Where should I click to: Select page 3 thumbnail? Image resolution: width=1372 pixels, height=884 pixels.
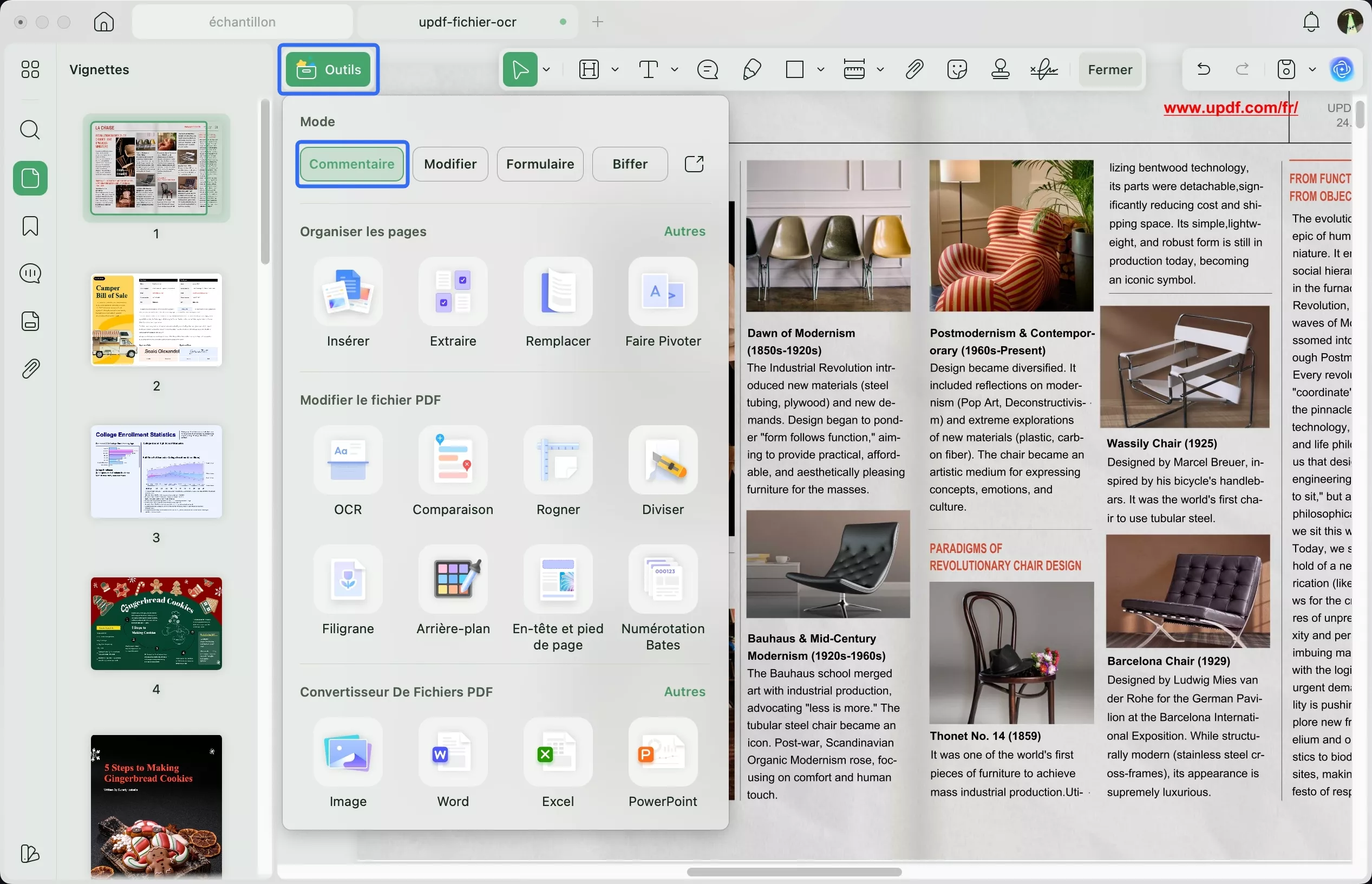point(156,472)
